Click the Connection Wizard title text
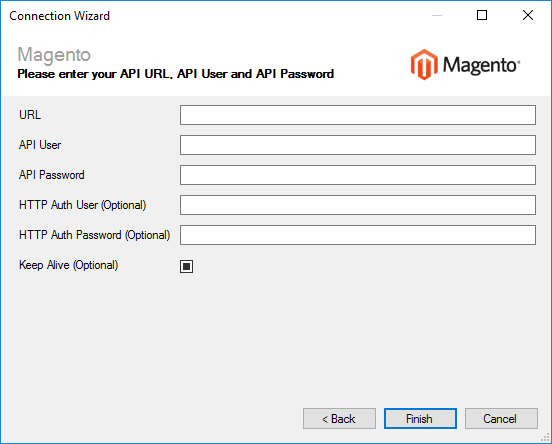Viewport: 552px width, 444px height. [x=59, y=16]
